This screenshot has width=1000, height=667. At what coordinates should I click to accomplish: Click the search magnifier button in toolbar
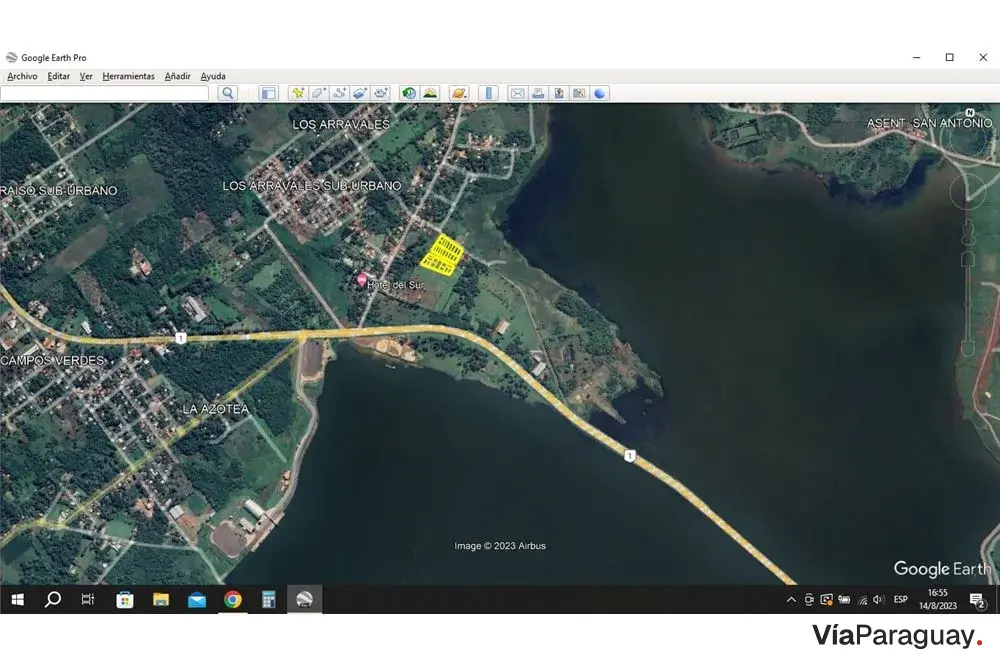tap(228, 93)
